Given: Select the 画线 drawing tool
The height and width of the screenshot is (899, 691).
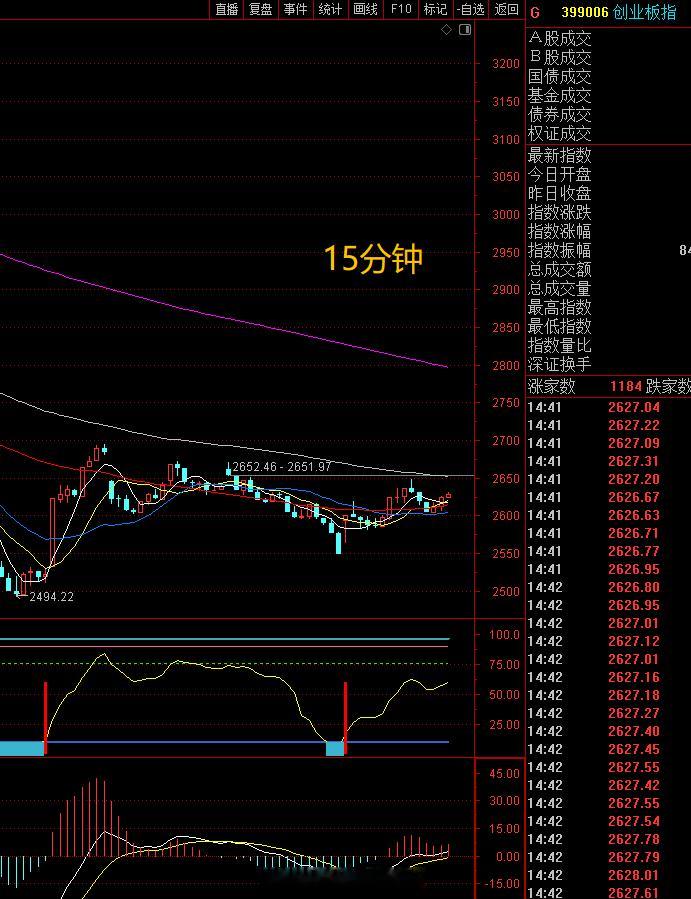Looking at the screenshot, I should pyautogui.click(x=365, y=10).
